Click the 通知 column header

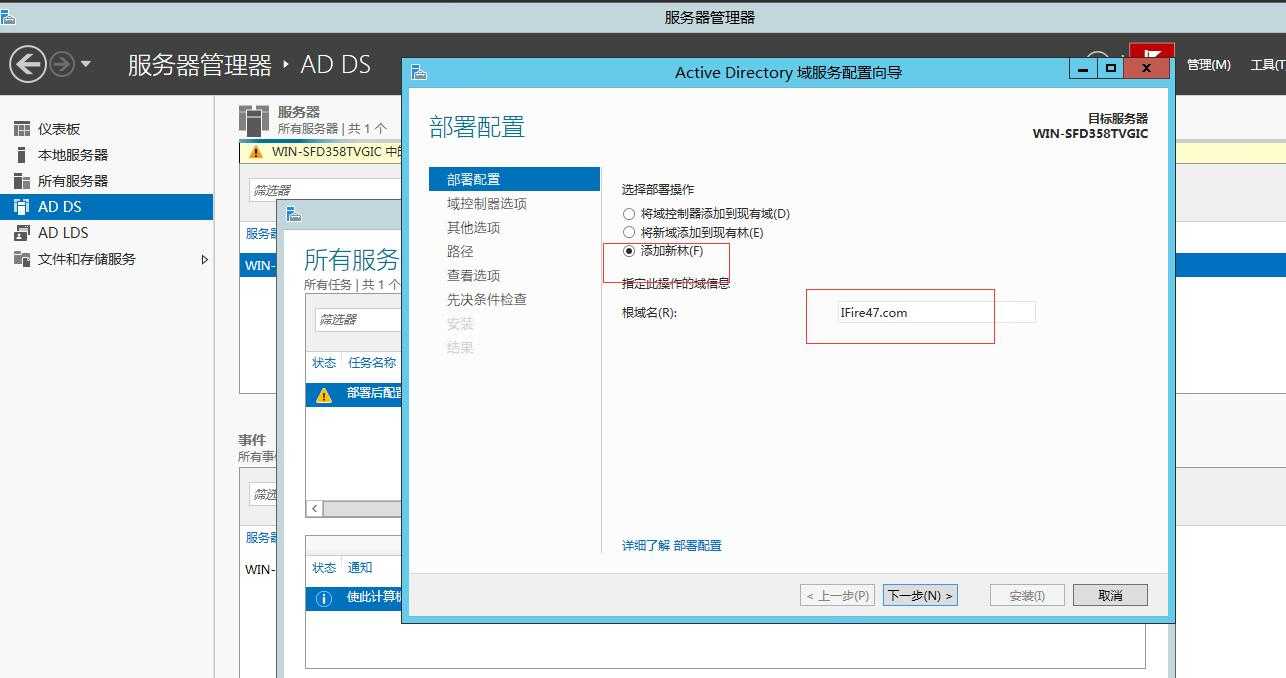pyautogui.click(x=359, y=567)
